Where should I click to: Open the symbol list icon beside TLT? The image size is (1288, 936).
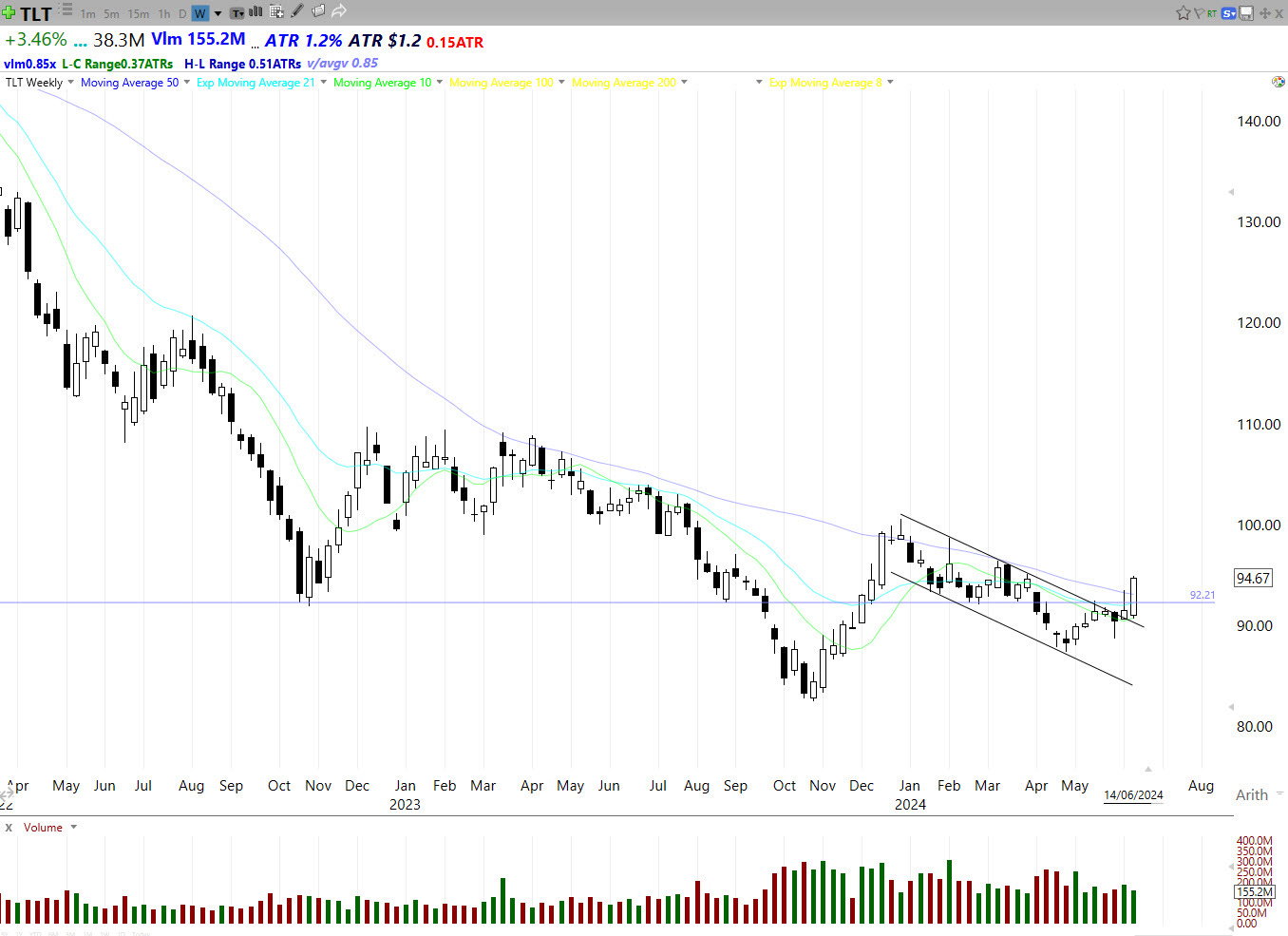(x=66, y=10)
